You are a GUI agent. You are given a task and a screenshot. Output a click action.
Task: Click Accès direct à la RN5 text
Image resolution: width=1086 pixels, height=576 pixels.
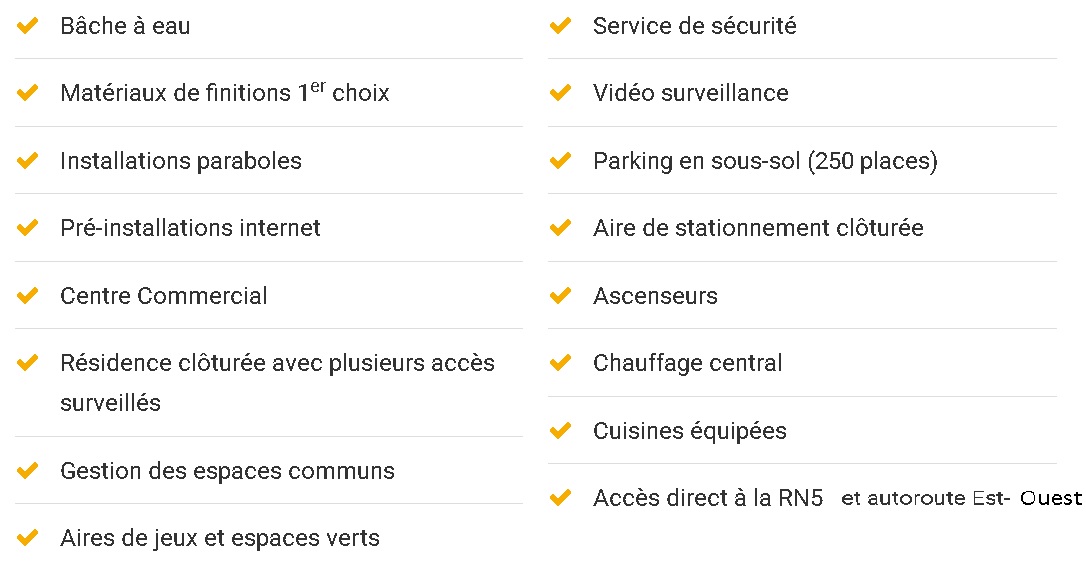point(708,498)
